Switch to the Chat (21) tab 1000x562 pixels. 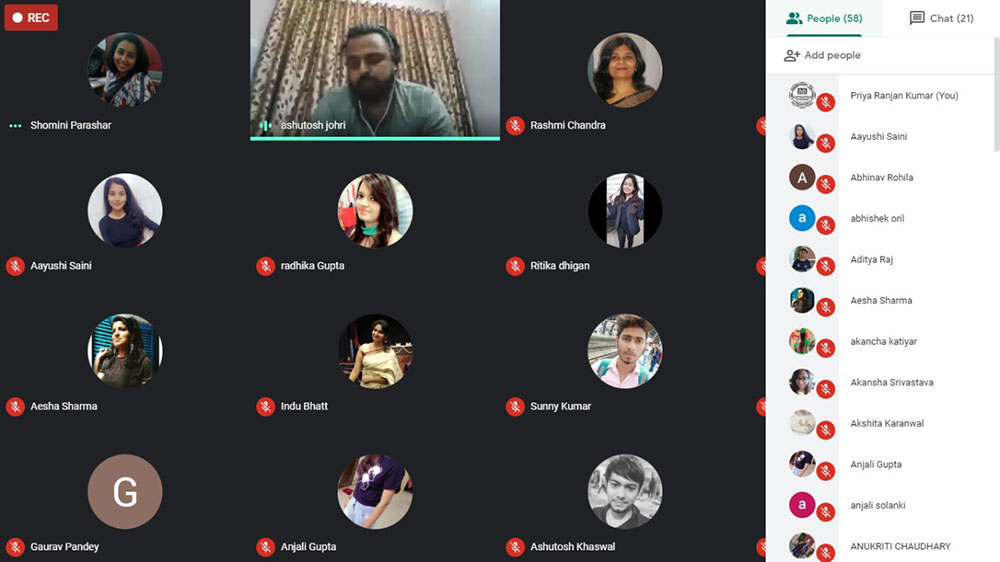point(941,18)
